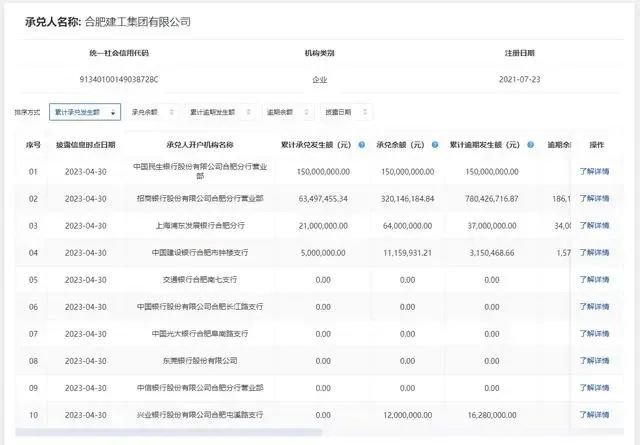Click the horizontal scrollbar below the table

coord(169,432)
